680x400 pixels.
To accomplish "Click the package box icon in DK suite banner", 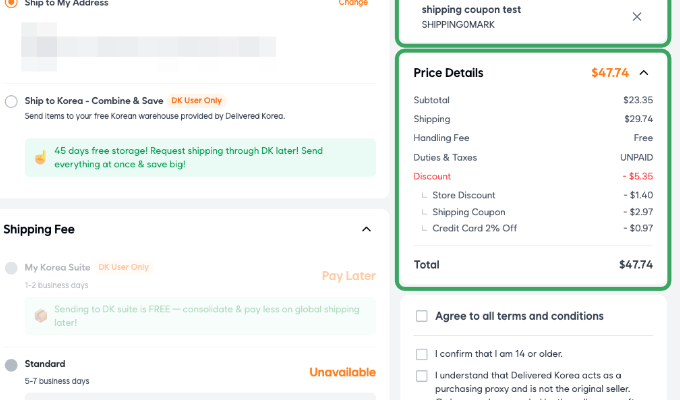I will click(x=41, y=316).
